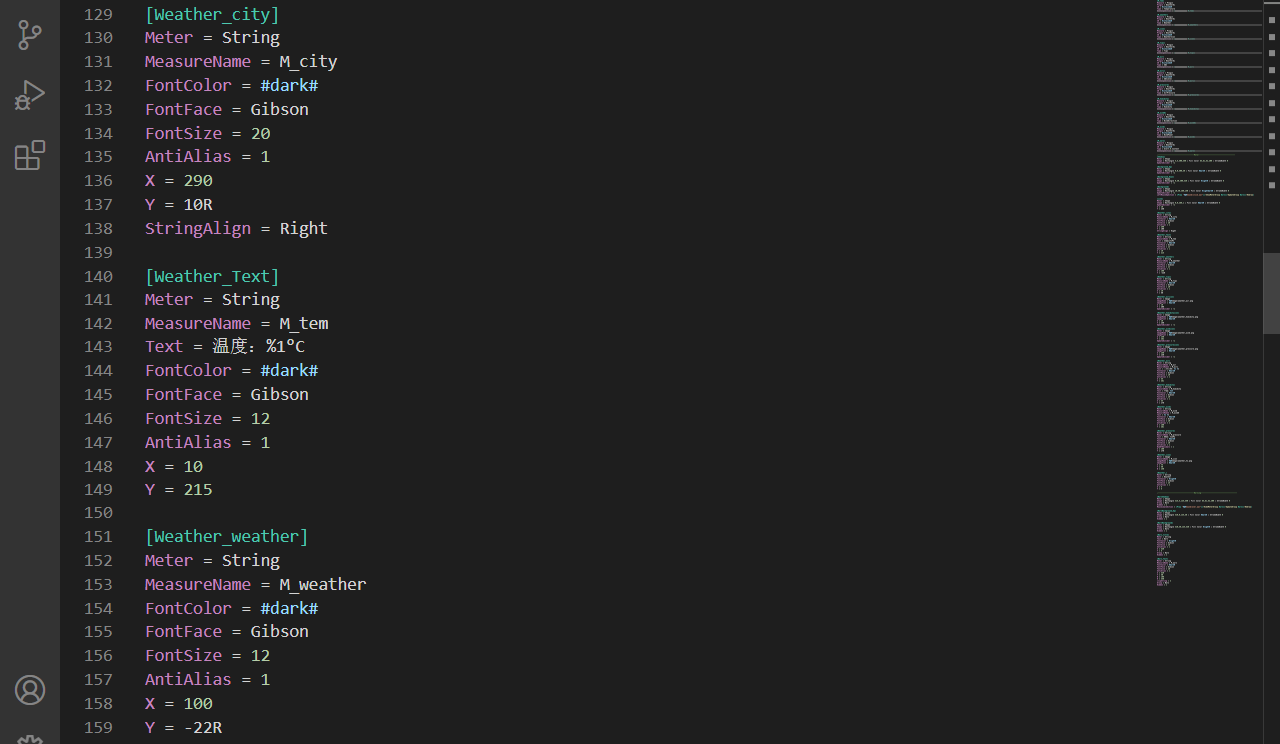This screenshot has height=744, width=1280.
Task: Click the M_weather measure name value
Action: pyautogui.click(x=322, y=584)
